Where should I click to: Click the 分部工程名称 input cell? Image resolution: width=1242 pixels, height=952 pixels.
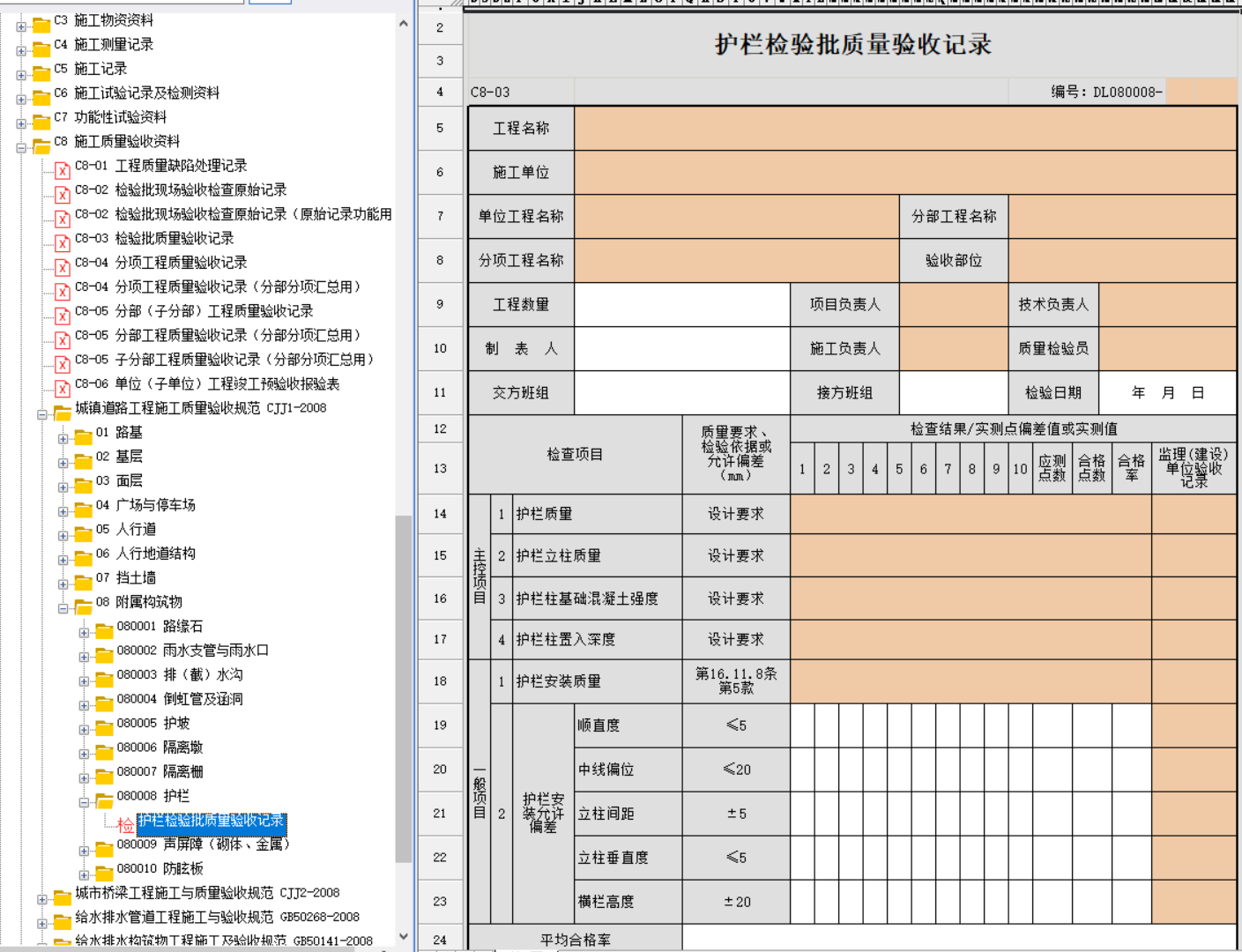pyautogui.click(x=1123, y=216)
